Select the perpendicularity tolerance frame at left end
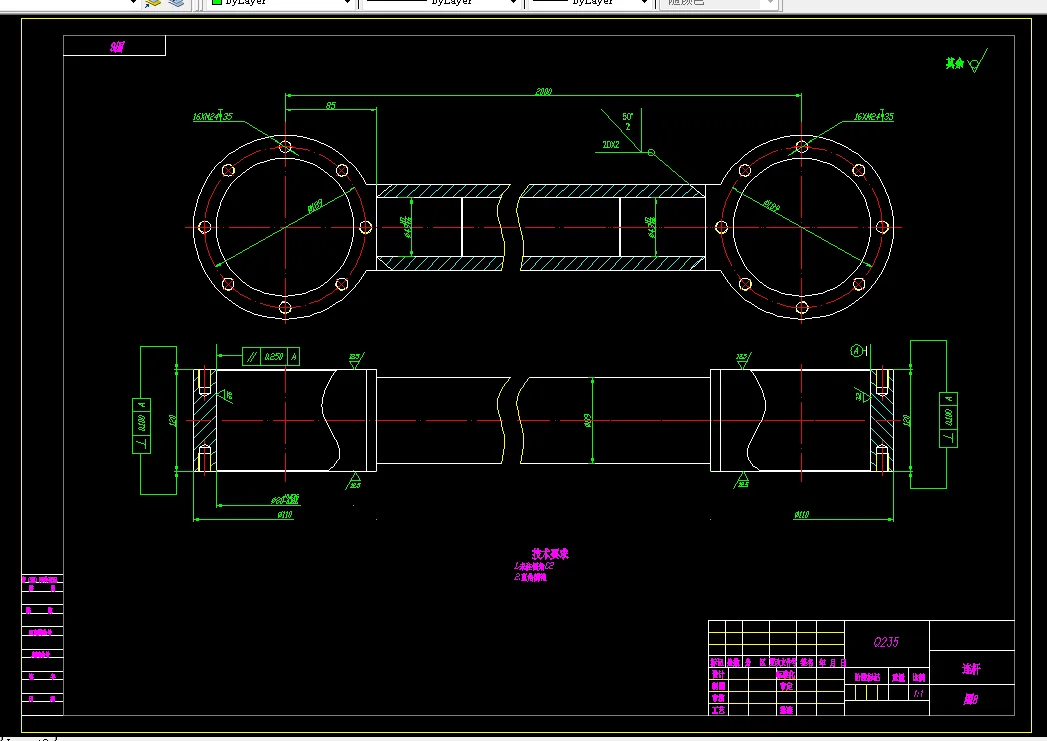1047x741 pixels. coord(142,426)
